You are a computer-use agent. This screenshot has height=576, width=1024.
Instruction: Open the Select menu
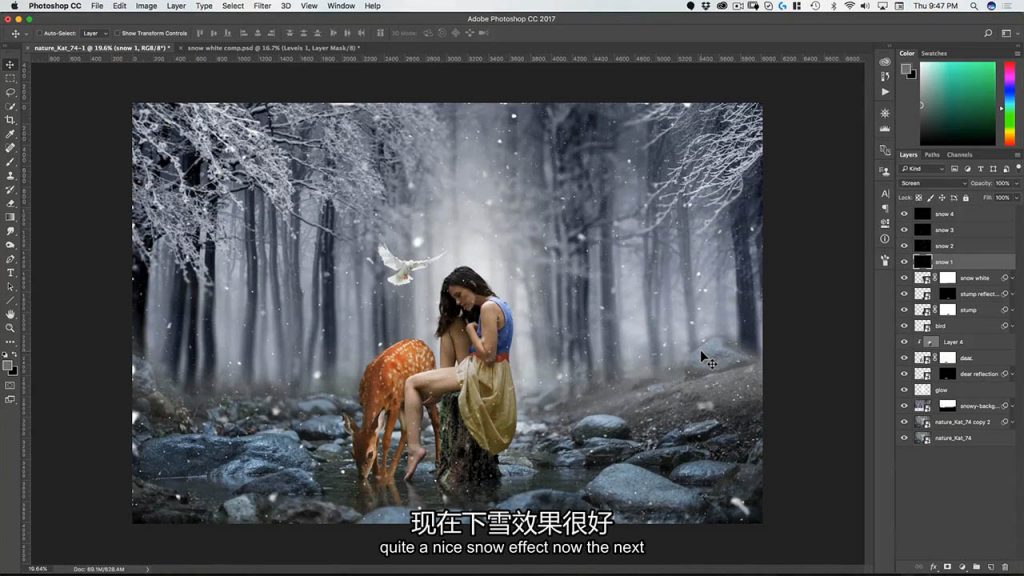point(232,6)
